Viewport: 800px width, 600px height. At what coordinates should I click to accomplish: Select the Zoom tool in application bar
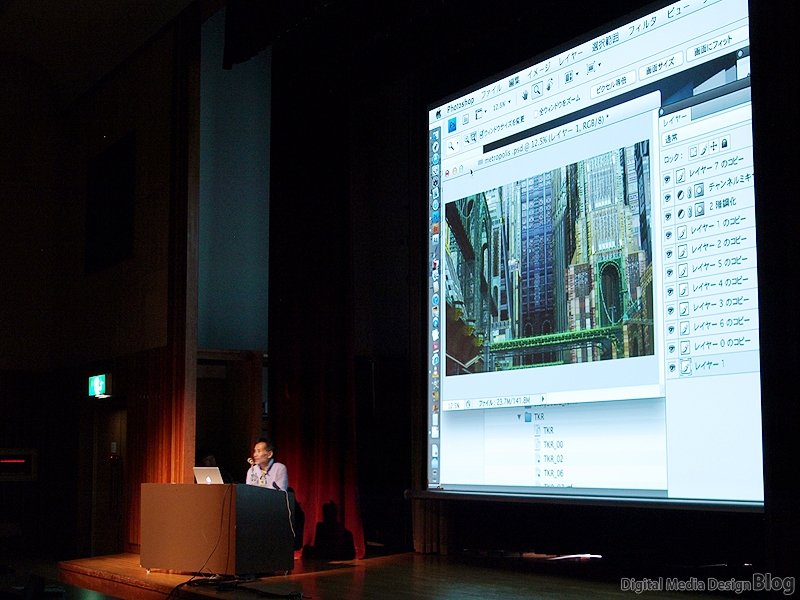click(x=537, y=91)
